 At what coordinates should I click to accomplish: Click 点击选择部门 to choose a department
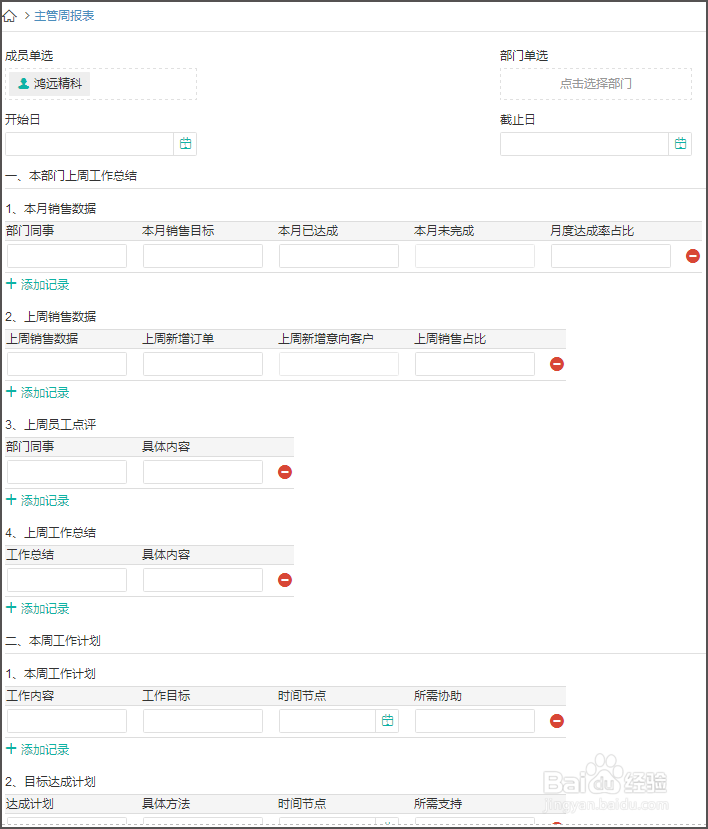pos(595,84)
